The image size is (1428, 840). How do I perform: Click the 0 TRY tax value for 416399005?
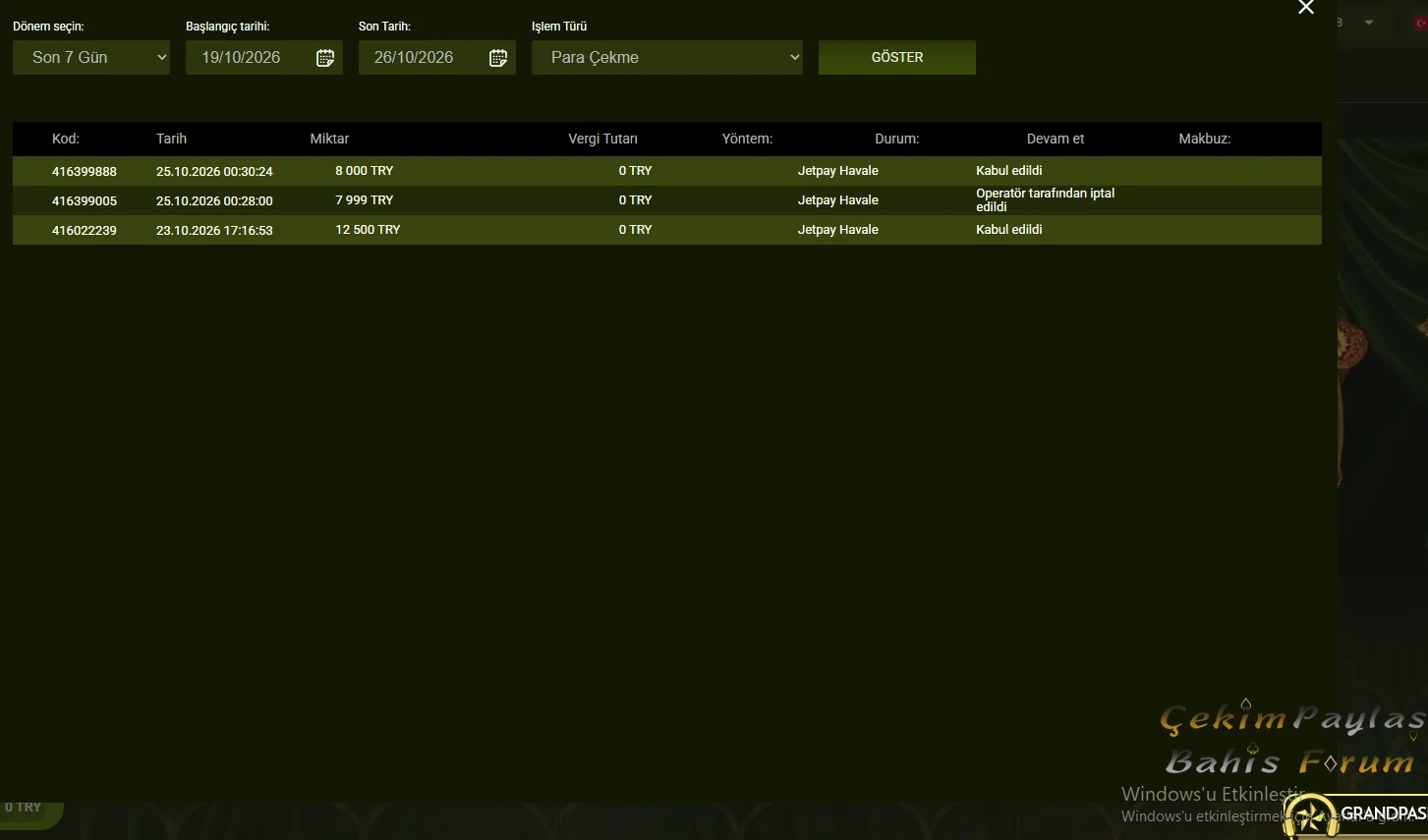[635, 200]
